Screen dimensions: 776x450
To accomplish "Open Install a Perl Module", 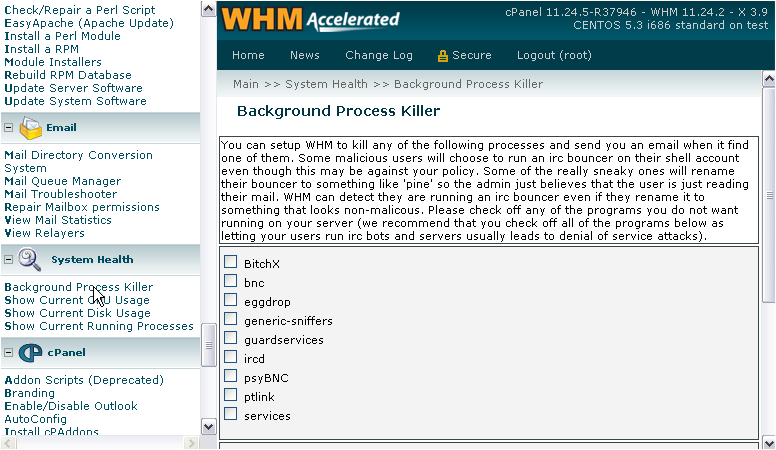I will tap(62, 36).
